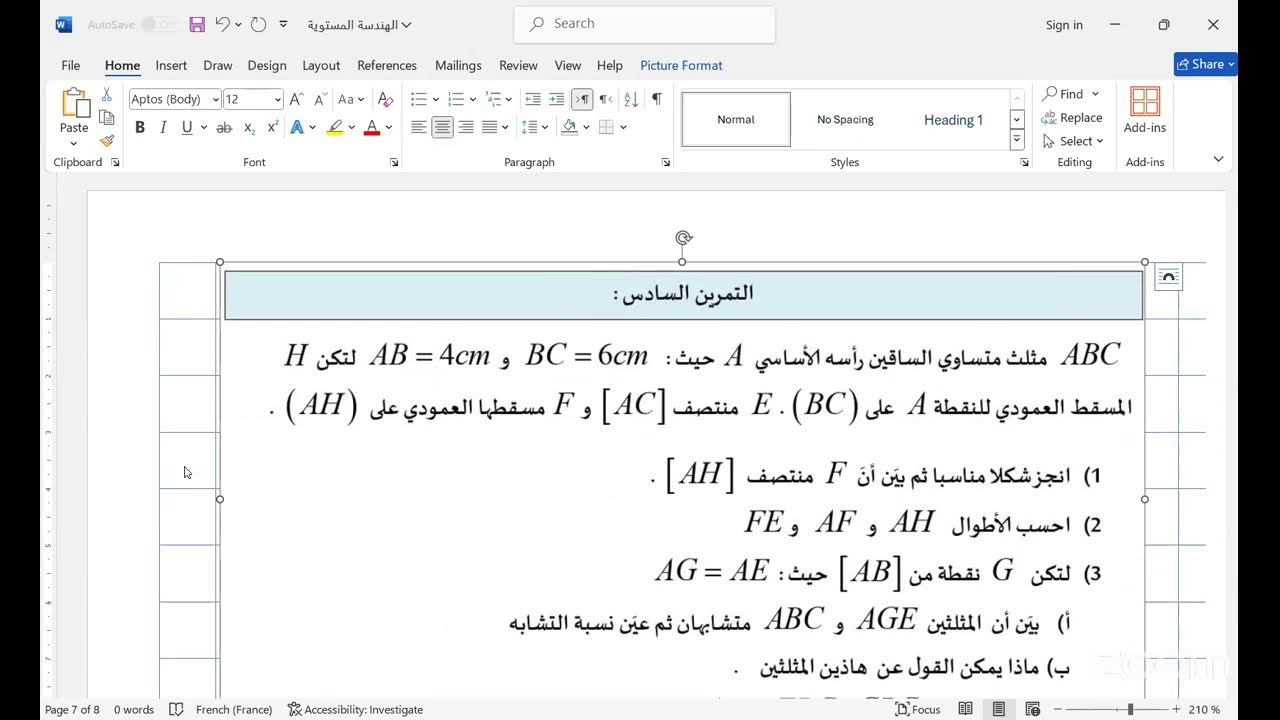Toggle Show/Hide paragraph marks
The width and height of the screenshot is (1280, 720).
[x=656, y=99]
